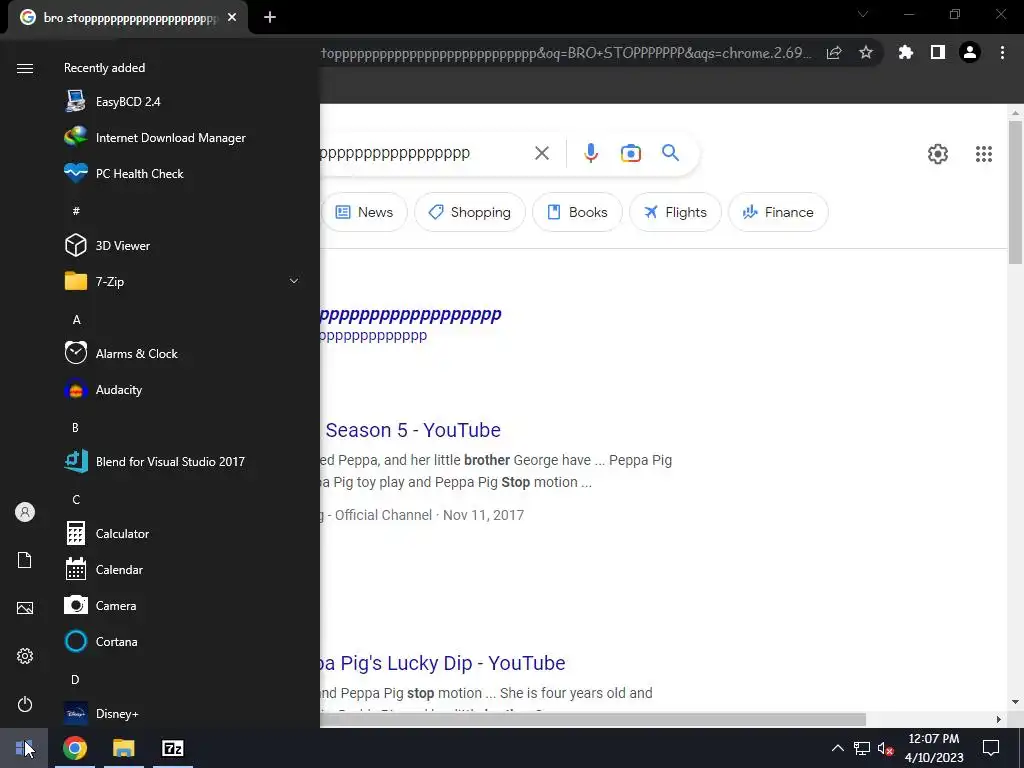1024x768 pixels.
Task: Open the taskbar clock and date
Action: [934, 748]
